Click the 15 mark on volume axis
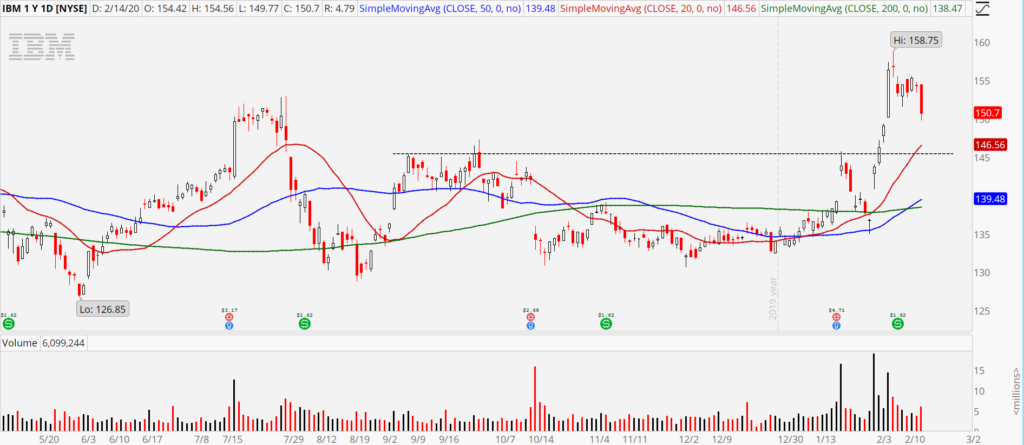 tap(980, 371)
